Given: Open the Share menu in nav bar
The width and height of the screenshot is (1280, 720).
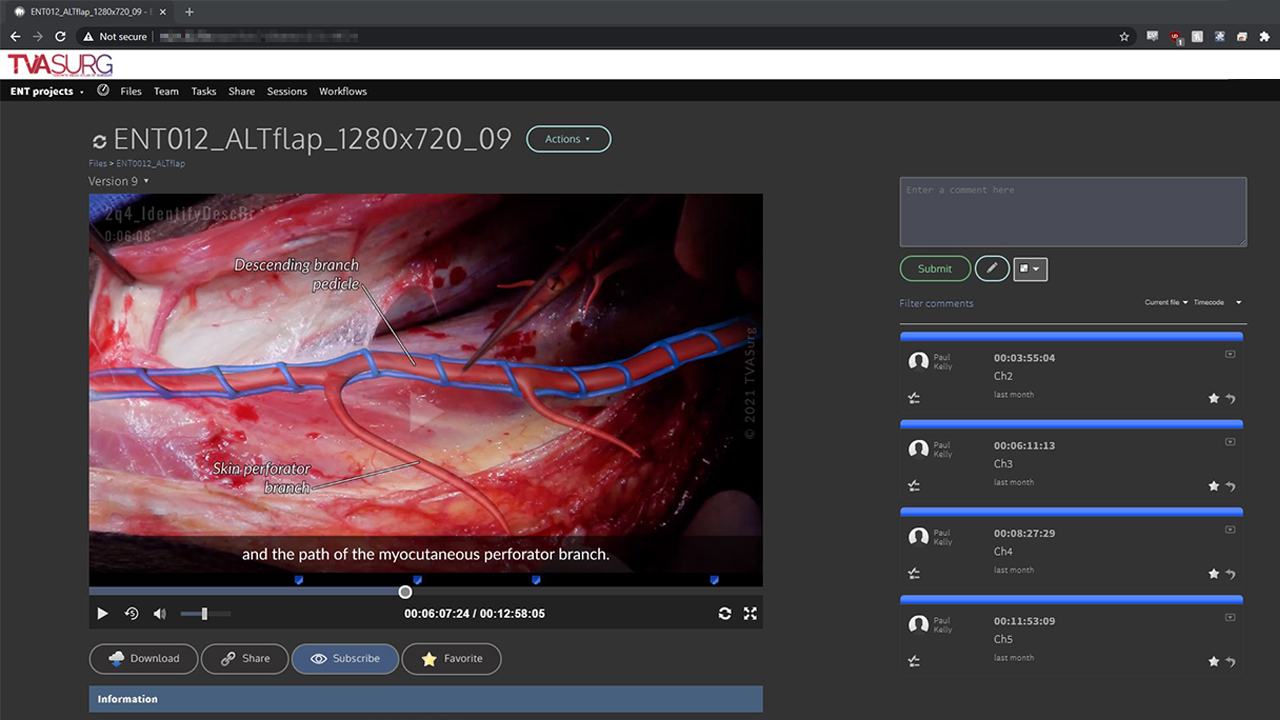Looking at the screenshot, I should point(241,91).
